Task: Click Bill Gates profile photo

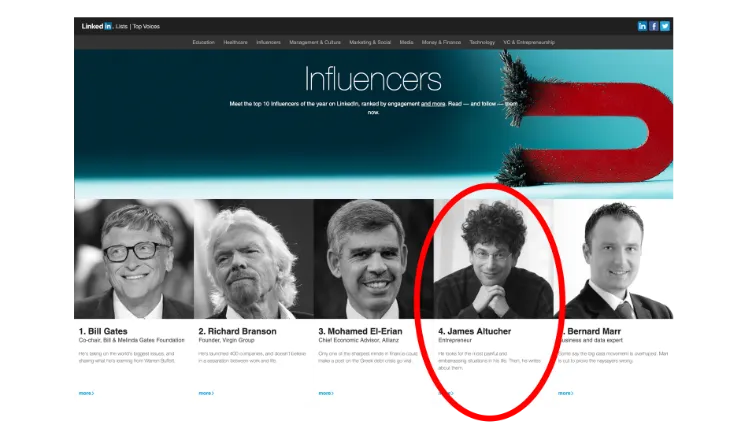Action: [x=134, y=259]
